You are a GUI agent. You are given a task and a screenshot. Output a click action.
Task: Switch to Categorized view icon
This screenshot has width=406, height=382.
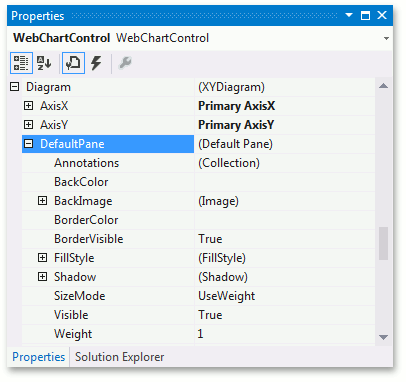[x=21, y=63]
